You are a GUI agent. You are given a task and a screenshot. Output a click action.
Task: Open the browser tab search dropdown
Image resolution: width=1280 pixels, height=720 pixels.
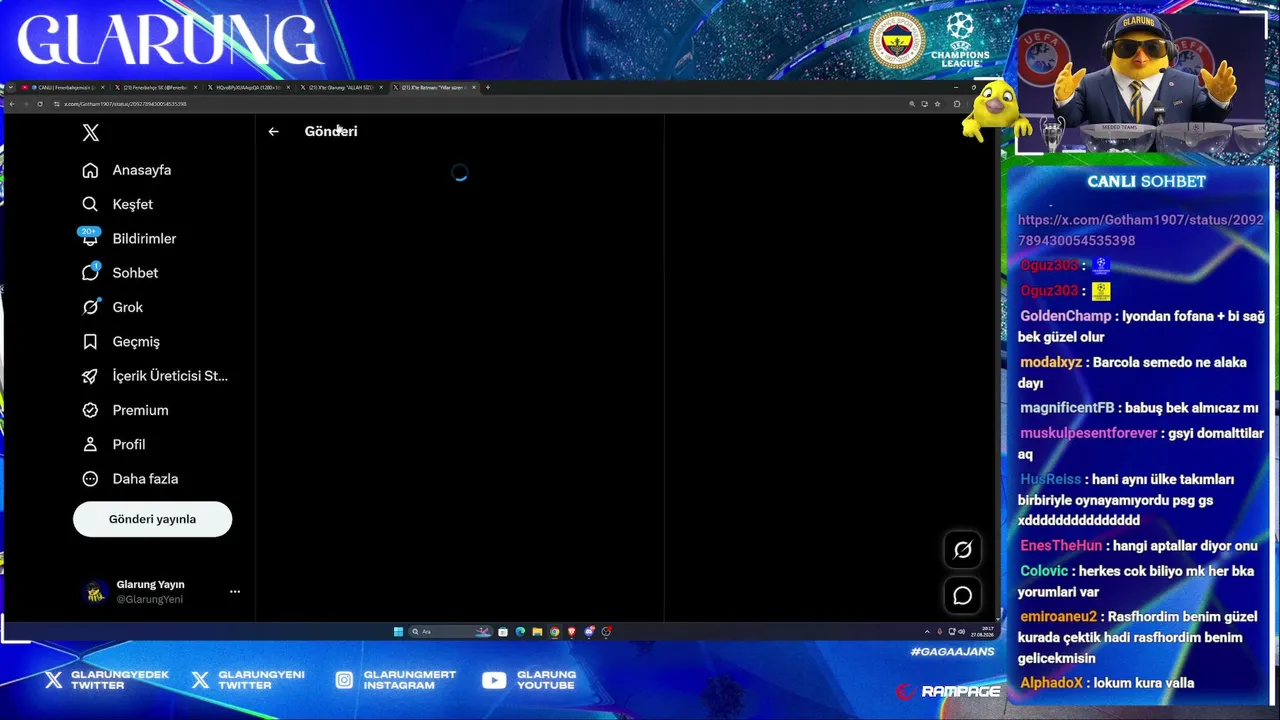pos(11,88)
